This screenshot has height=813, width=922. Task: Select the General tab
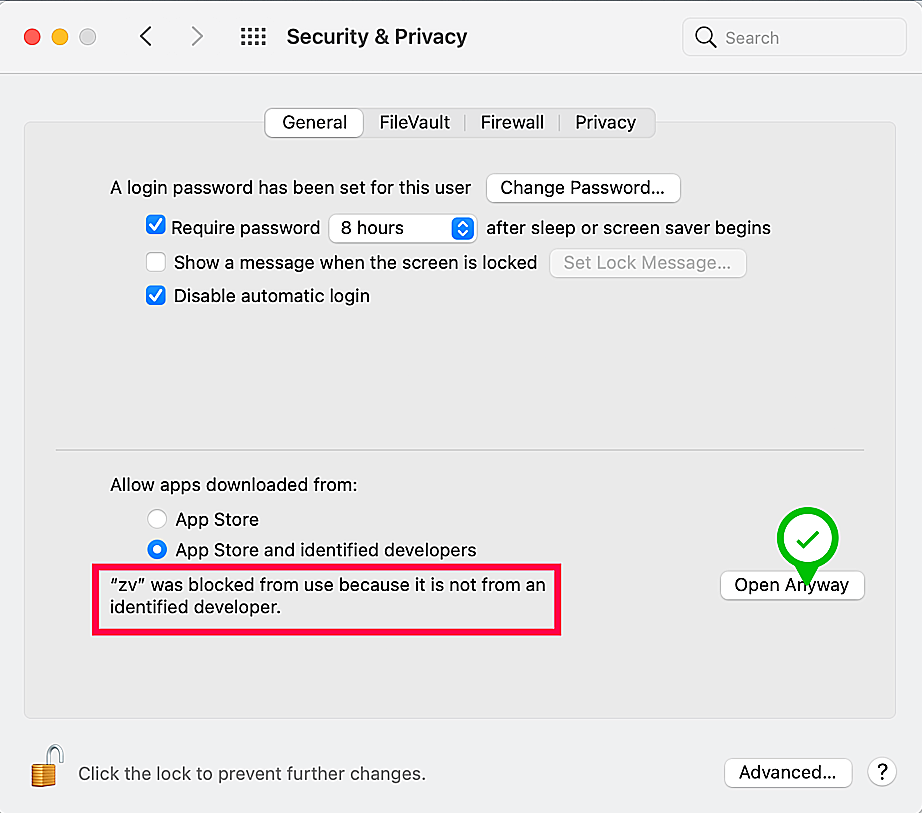[315, 123]
